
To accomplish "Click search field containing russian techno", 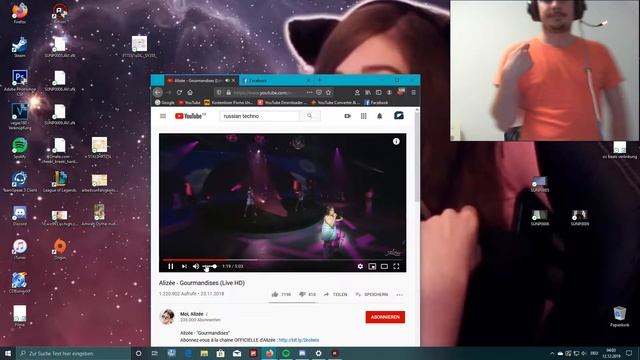I will pos(259,116).
